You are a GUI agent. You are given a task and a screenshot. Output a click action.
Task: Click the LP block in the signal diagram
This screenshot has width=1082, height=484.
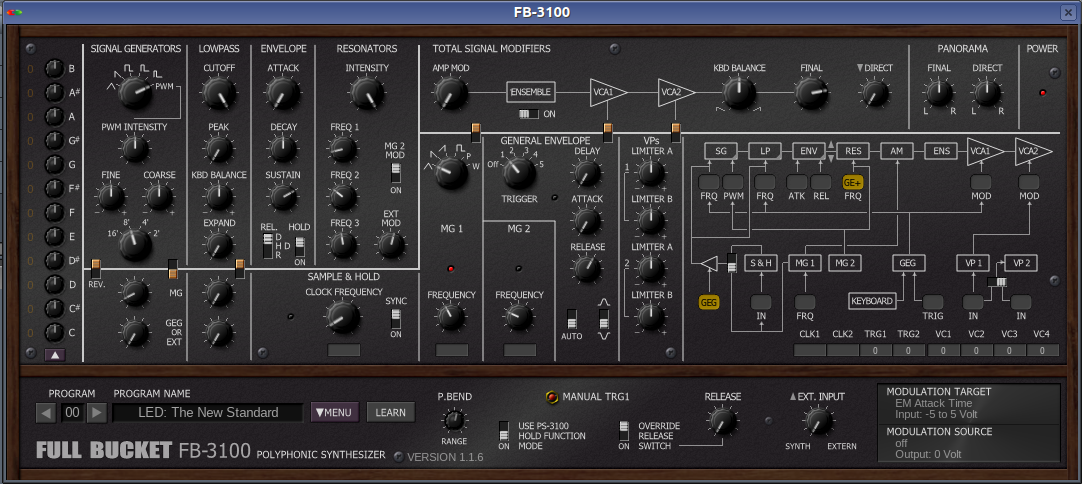pyautogui.click(x=764, y=151)
